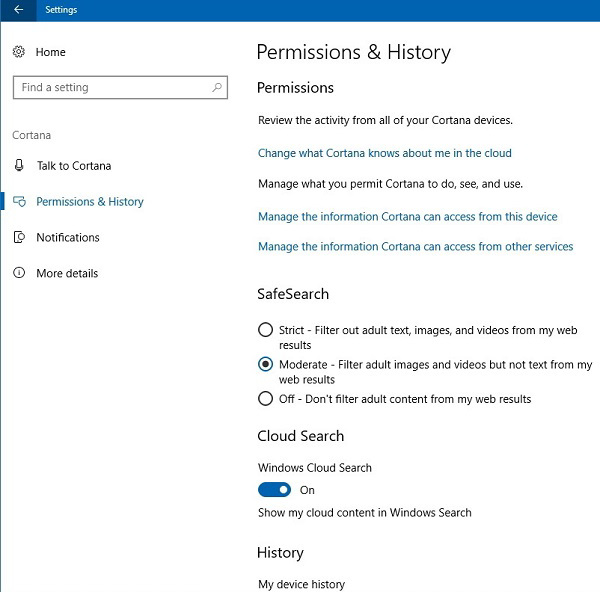Focus the Find a setting search box
The image size is (600, 592).
tap(120, 87)
